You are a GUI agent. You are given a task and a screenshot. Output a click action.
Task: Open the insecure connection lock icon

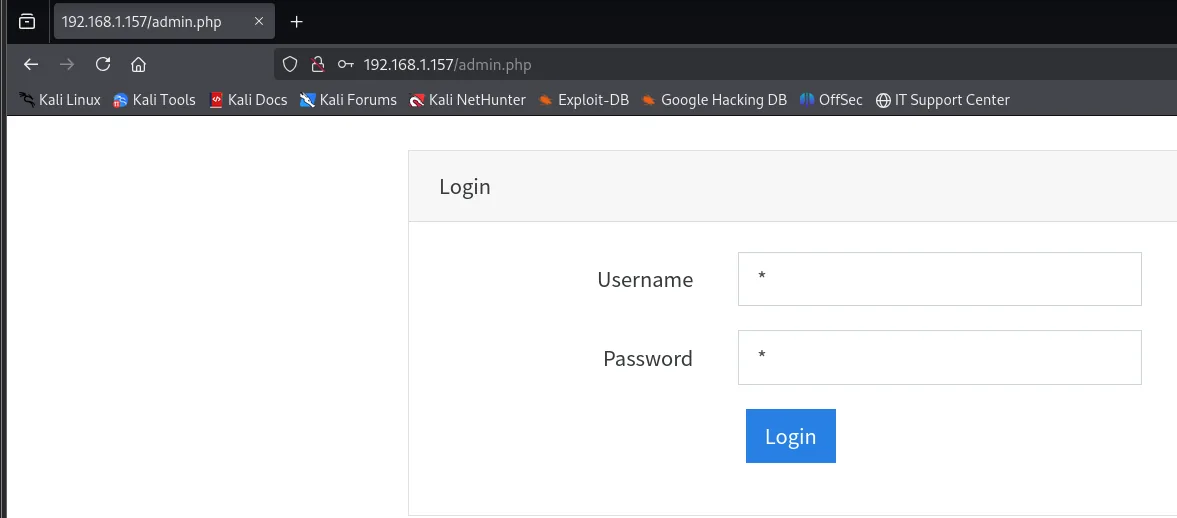(x=318, y=65)
